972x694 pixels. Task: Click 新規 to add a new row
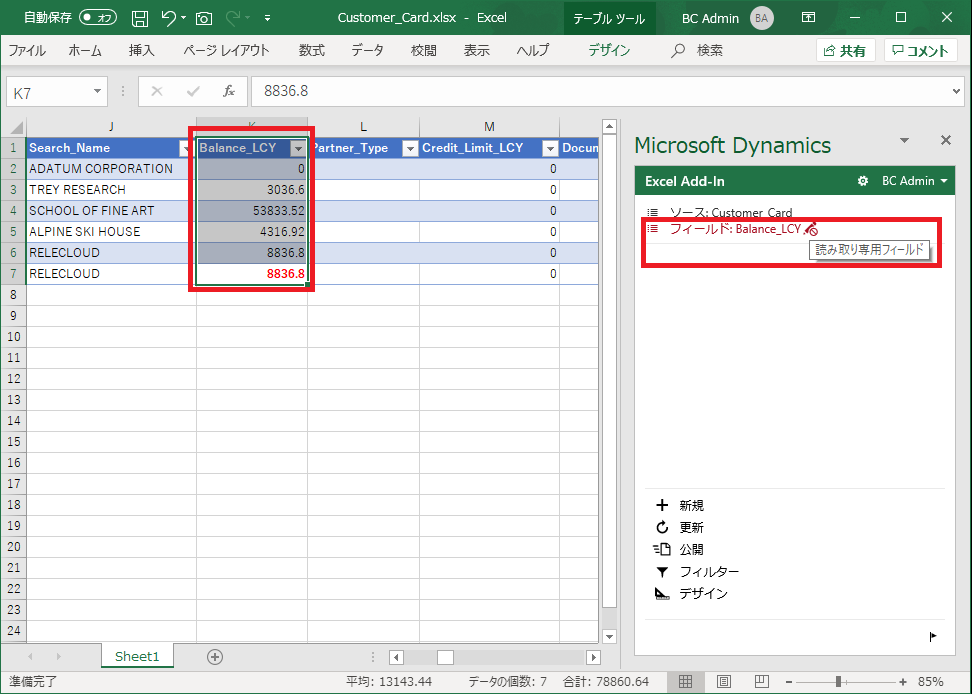679,505
